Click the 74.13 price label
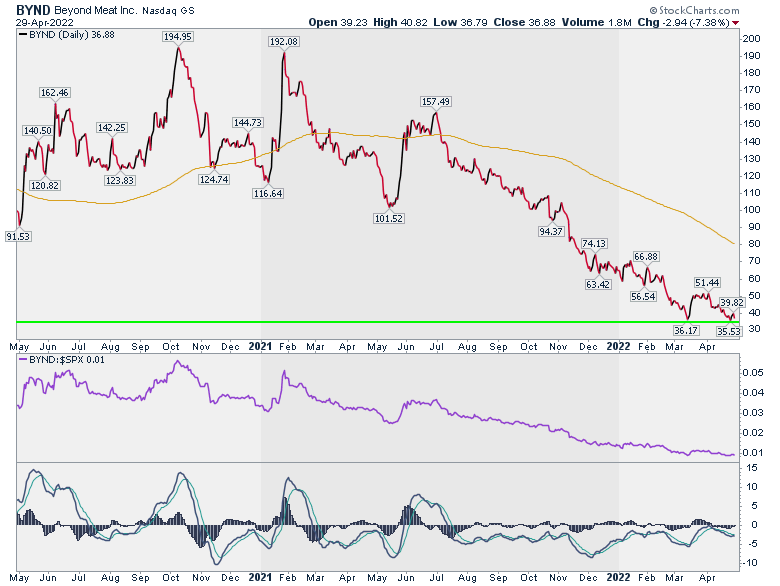 coord(594,244)
